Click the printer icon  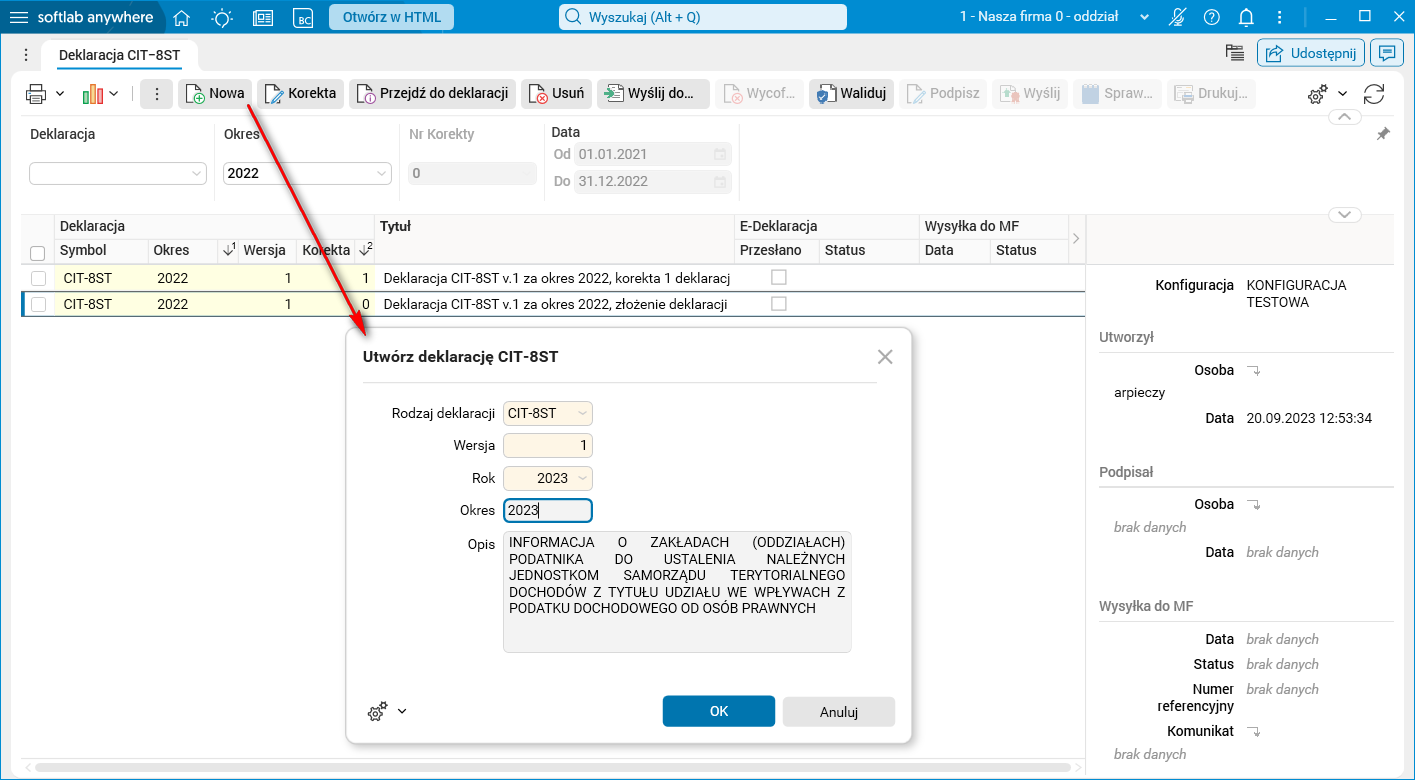coord(36,94)
